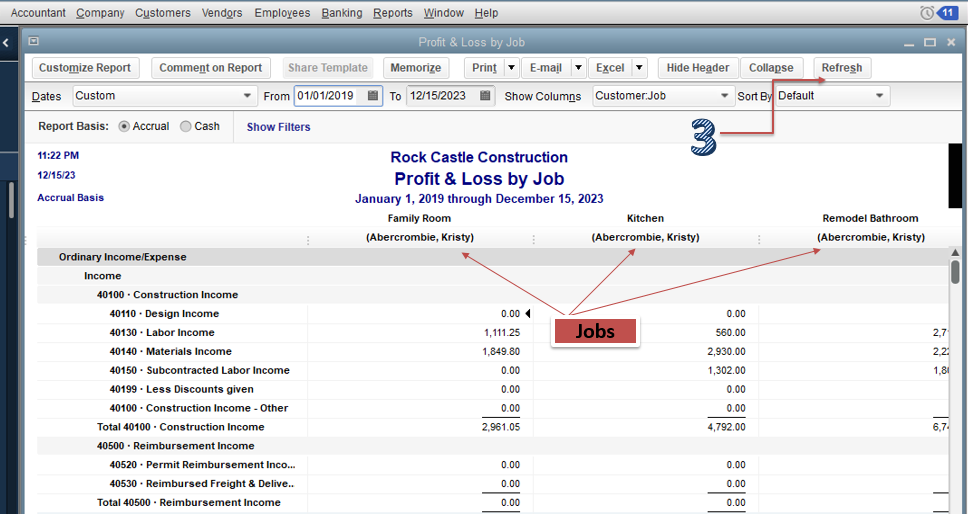
Task: Click the 1,111.25 Labor Income amount
Action: (x=502, y=333)
